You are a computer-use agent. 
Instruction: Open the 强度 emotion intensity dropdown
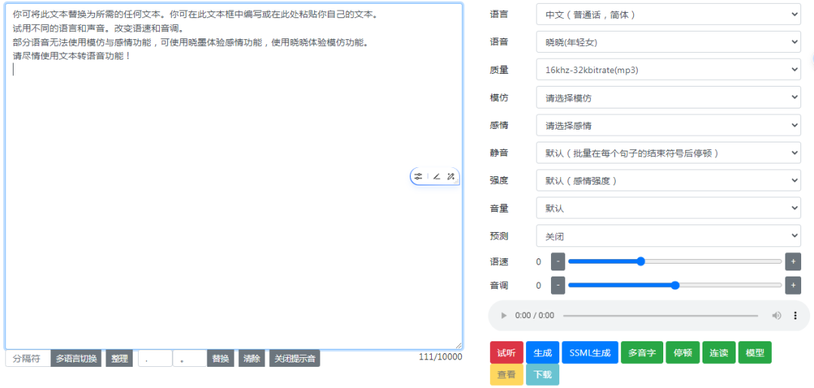pyautogui.click(x=668, y=180)
